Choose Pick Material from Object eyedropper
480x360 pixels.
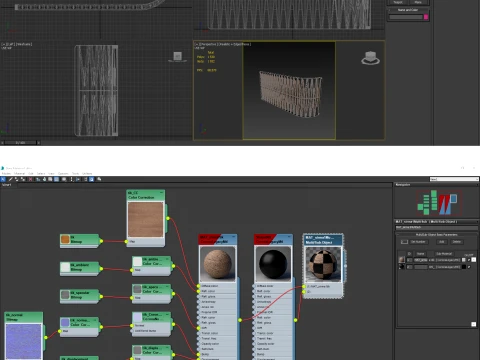pos(11,179)
